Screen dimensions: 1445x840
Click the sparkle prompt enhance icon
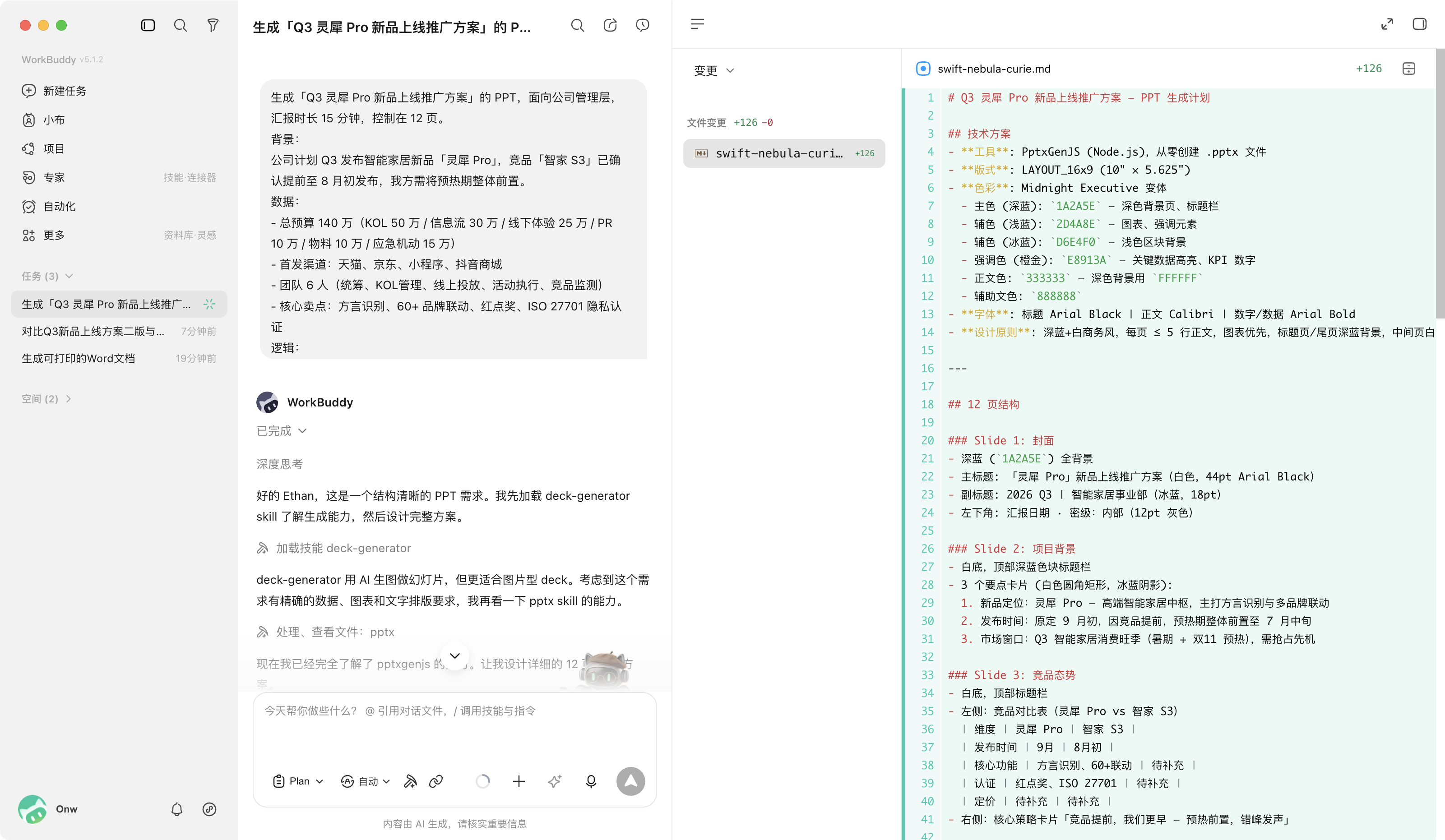(x=555, y=781)
